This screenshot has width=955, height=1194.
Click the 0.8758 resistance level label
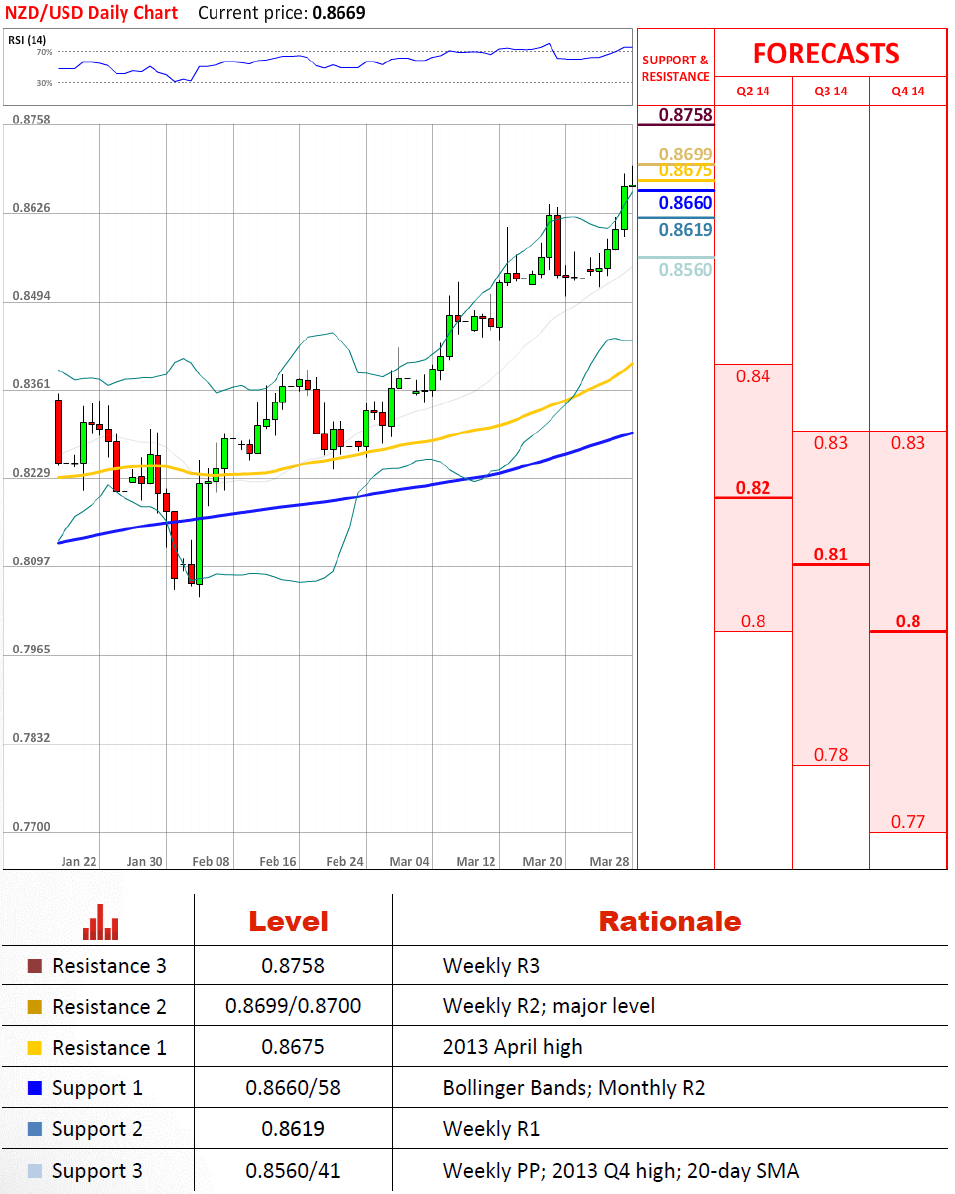tap(685, 115)
